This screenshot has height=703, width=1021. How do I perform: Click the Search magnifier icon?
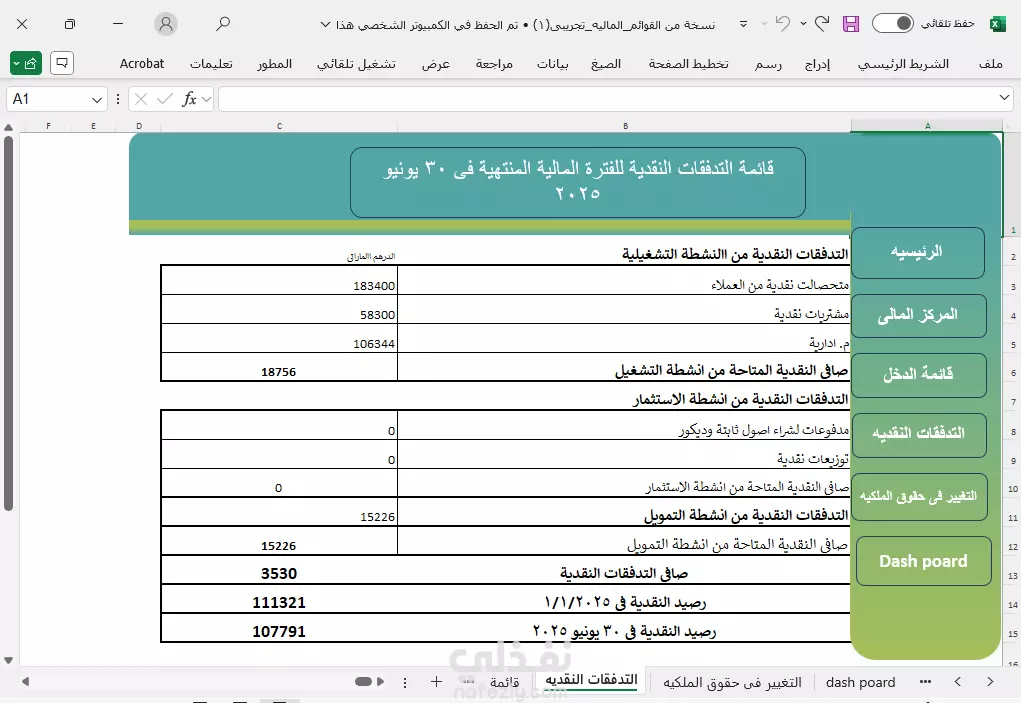223,24
